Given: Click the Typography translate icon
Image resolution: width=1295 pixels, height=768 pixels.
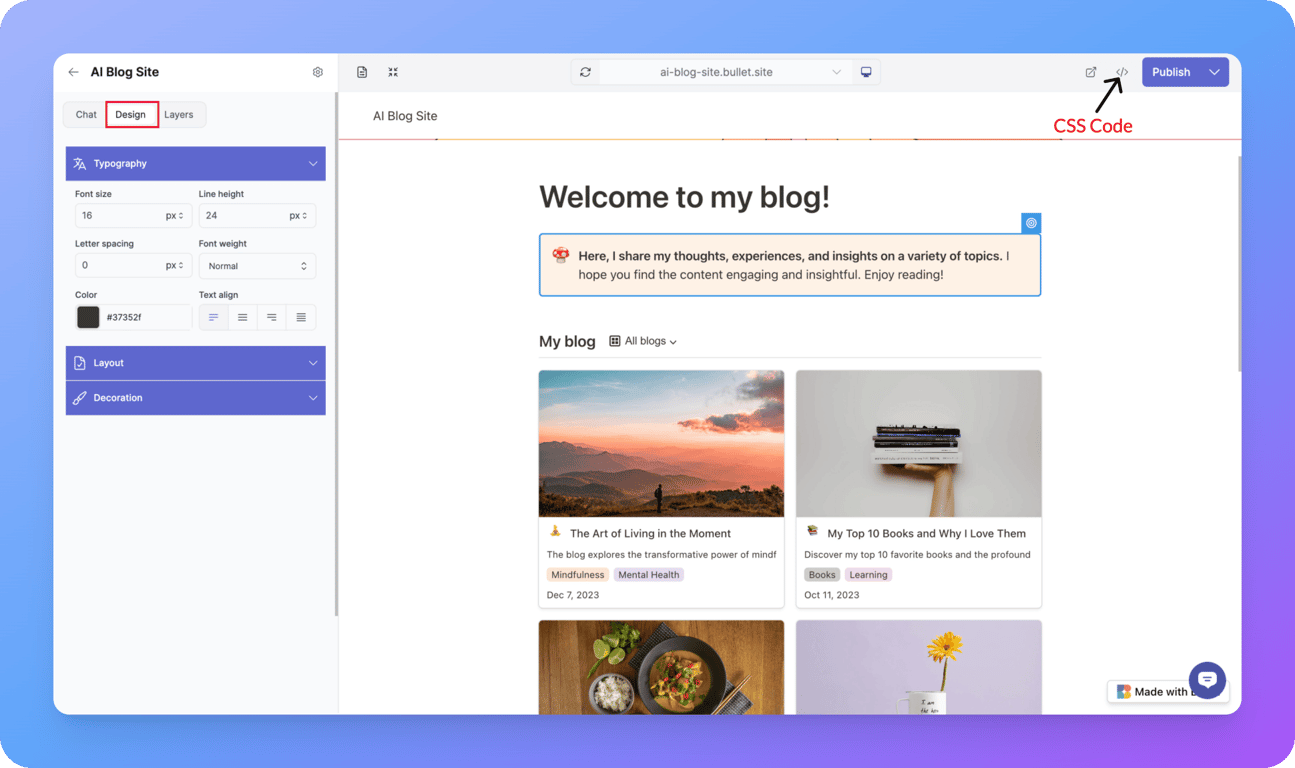Looking at the screenshot, I should (80, 164).
